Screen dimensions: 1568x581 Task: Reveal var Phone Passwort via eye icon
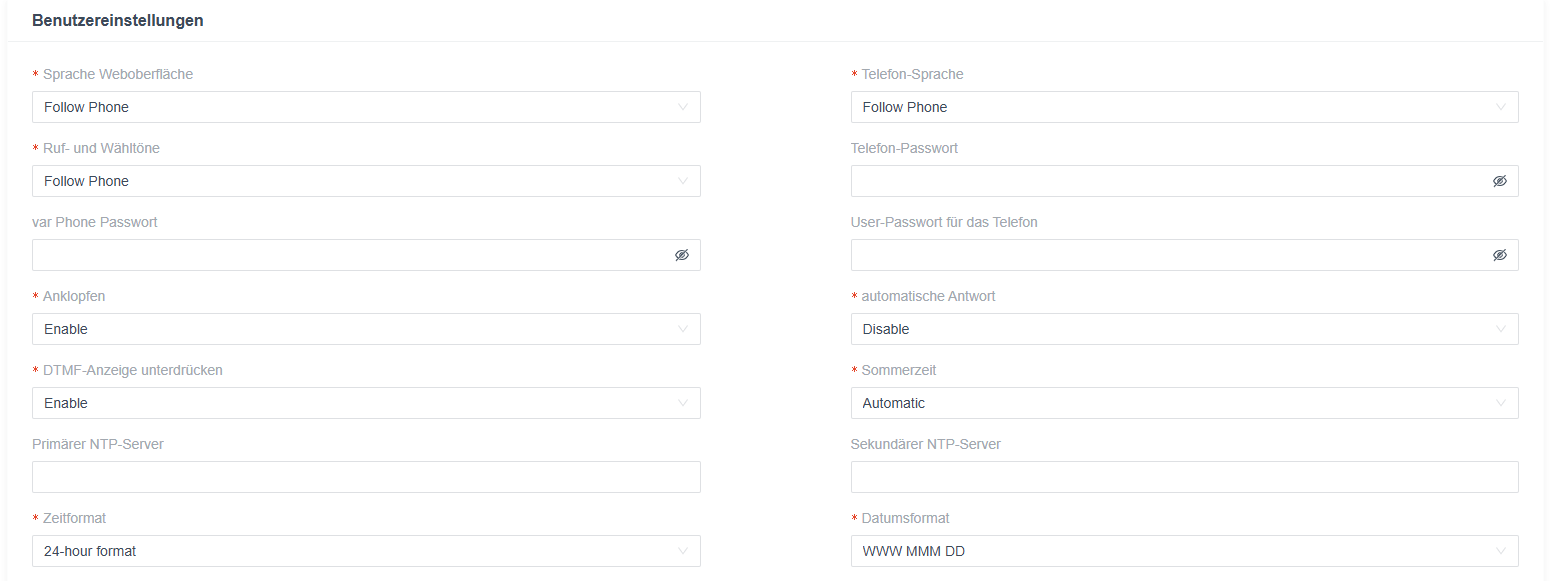tap(682, 255)
